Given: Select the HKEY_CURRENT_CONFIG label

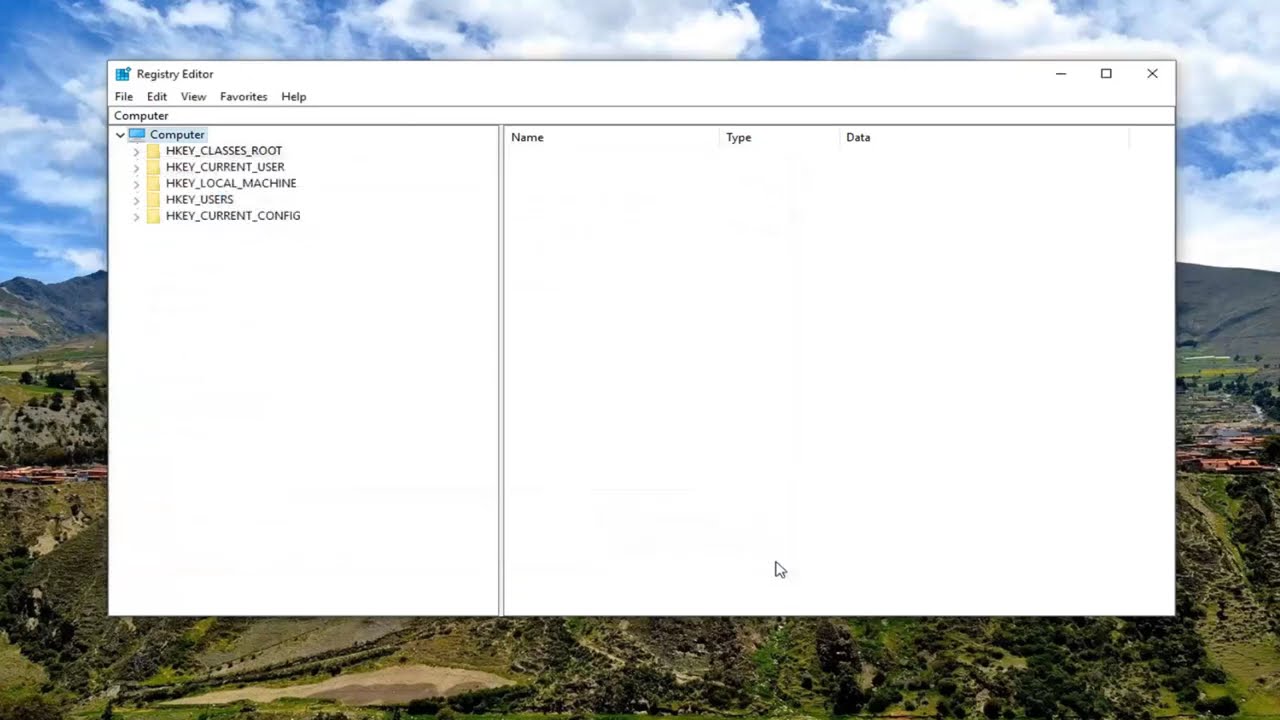Looking at the screenshot, I should tap(233, 215).
